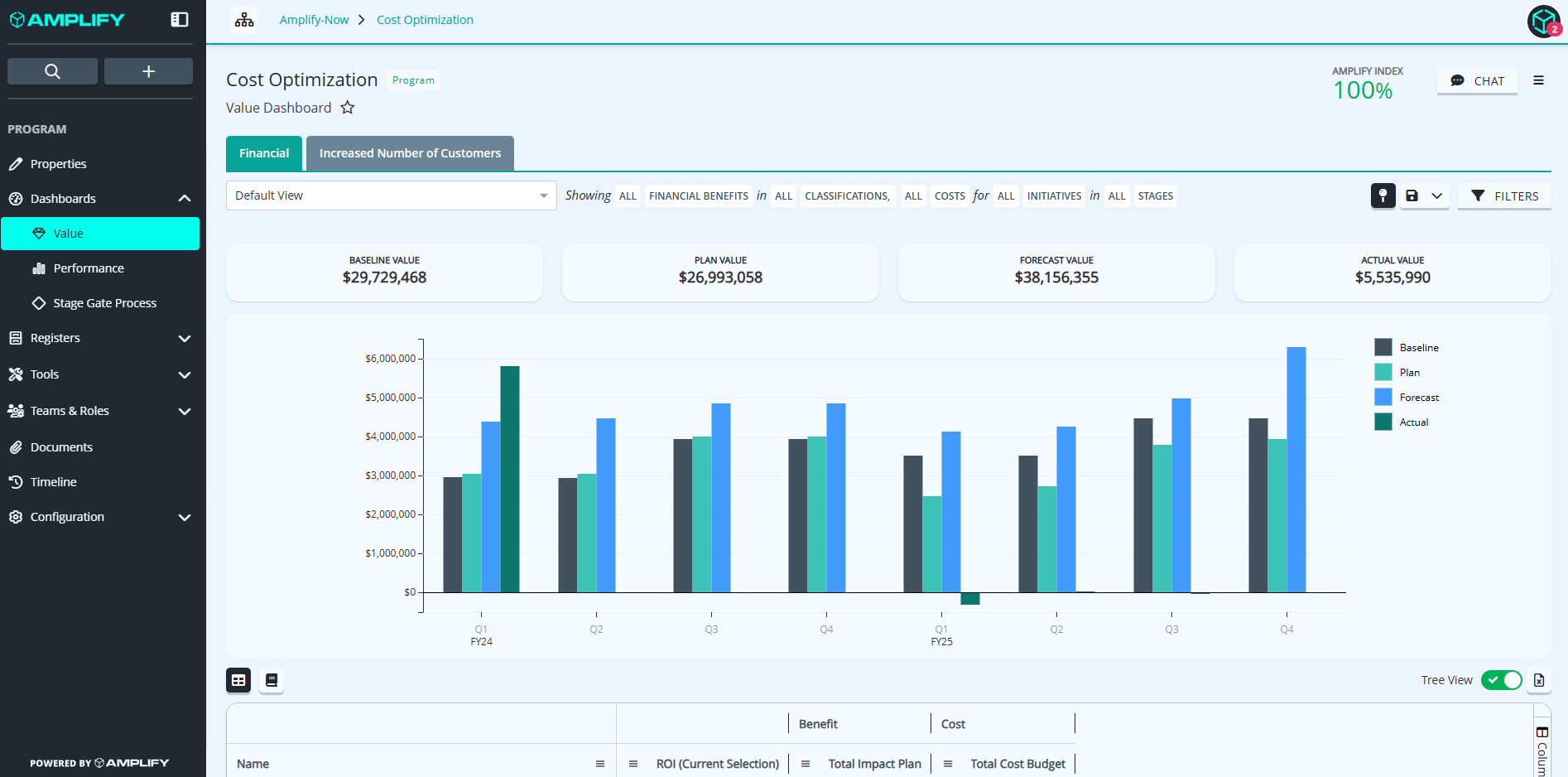The width and height of the screenshot is (1568, 777).
Task: Expand the Configuration section
Action: [185, 517]
